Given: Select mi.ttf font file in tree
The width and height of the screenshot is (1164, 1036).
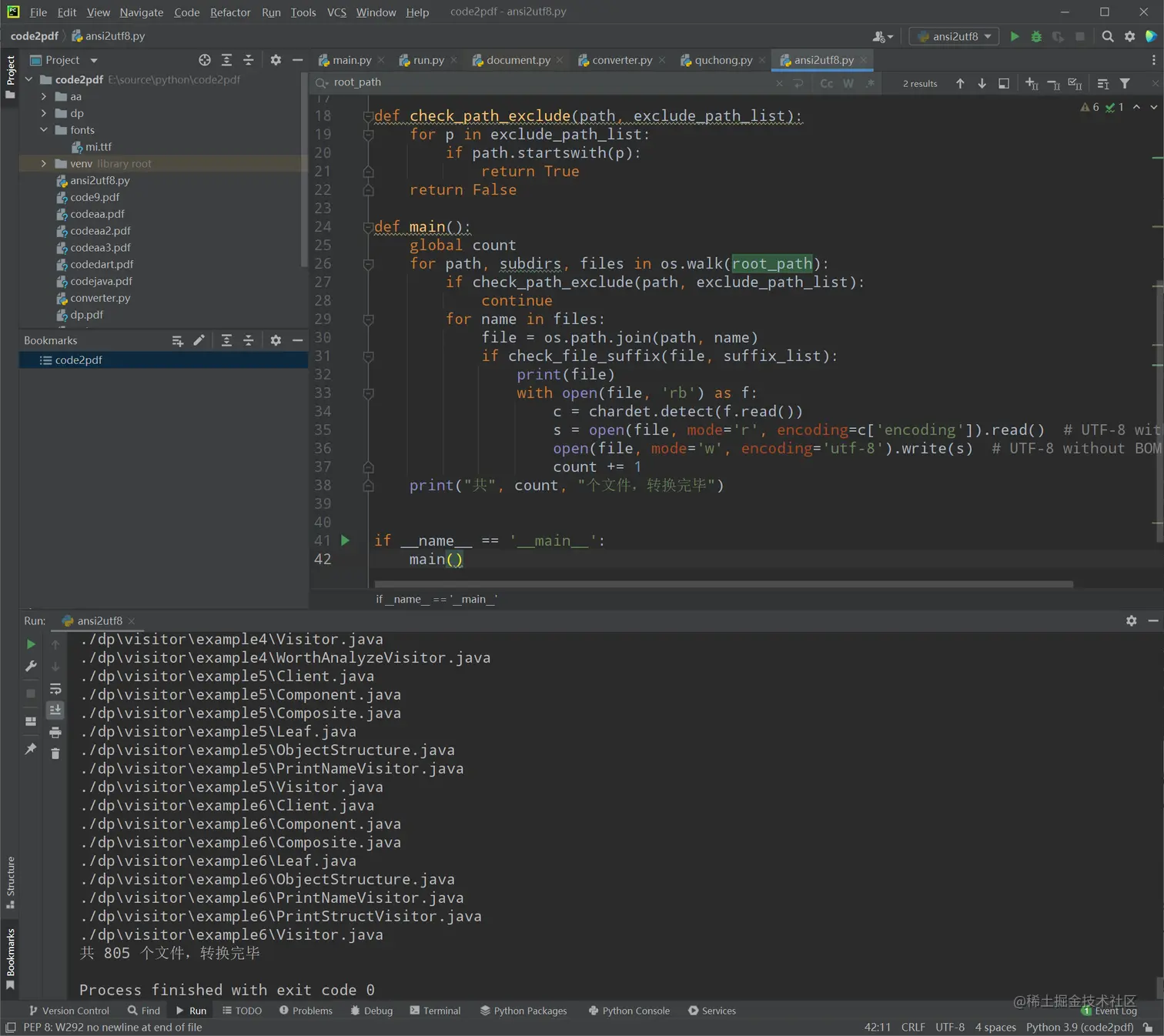Looking at the screenshot, I should click(99, 146).
